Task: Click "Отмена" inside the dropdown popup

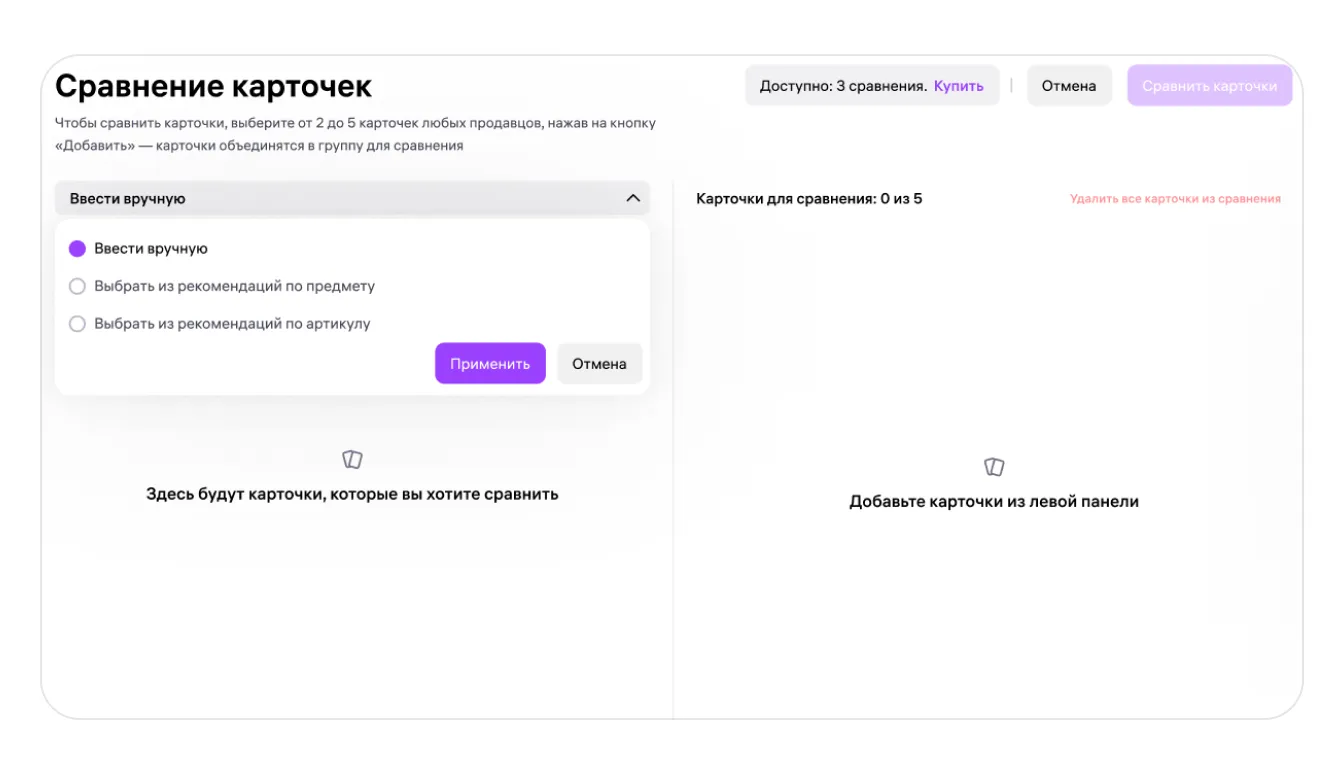Action: coord(599,364)
